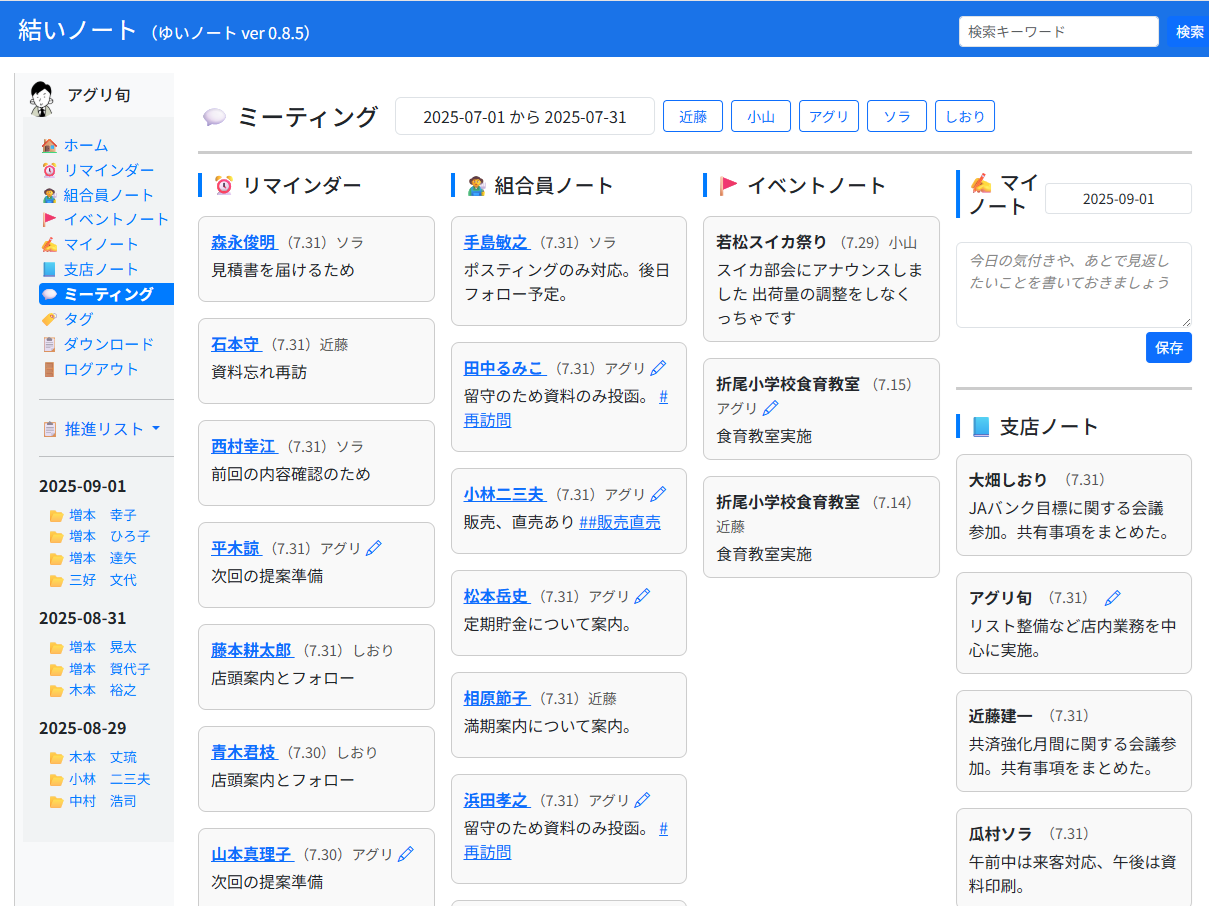
Task: Open the 森永俊明 member link
Action: coord(243,242)
